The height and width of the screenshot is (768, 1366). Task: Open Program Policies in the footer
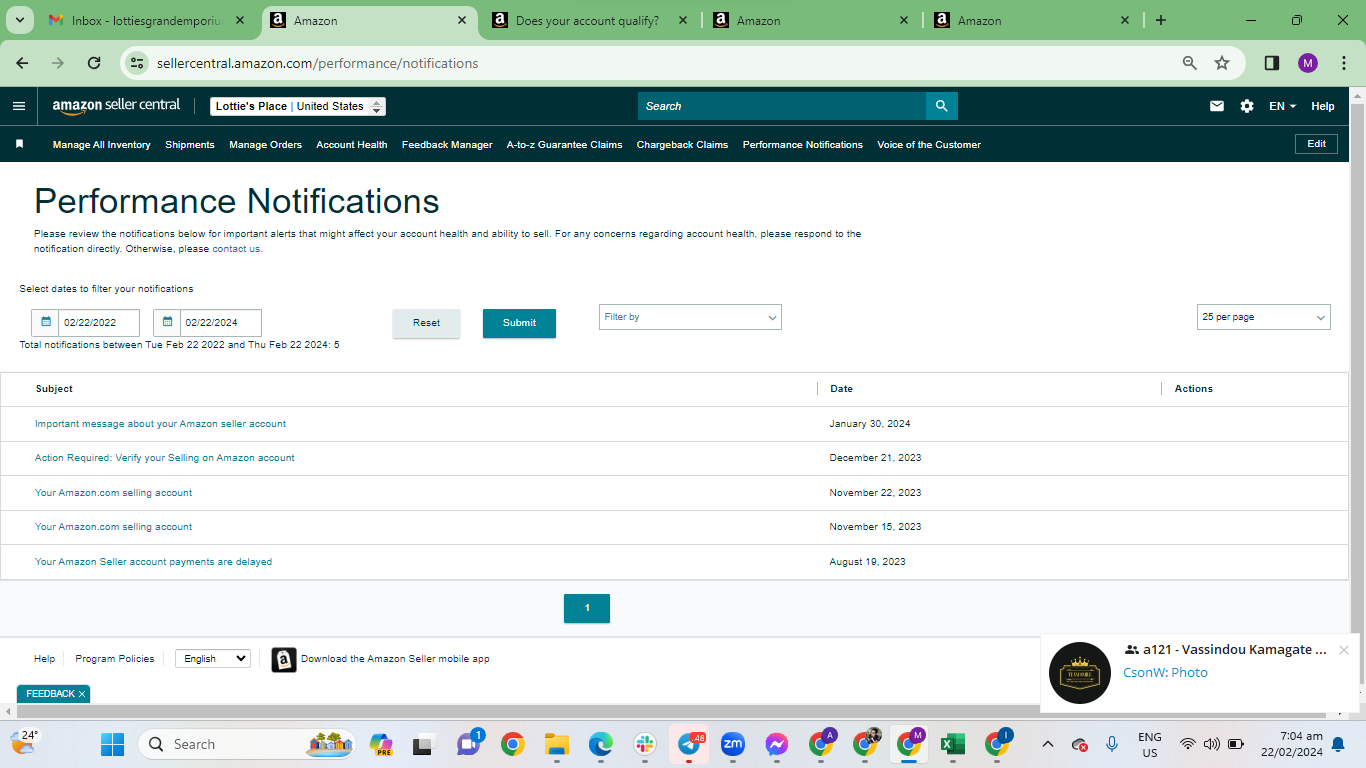pos(115,659)
